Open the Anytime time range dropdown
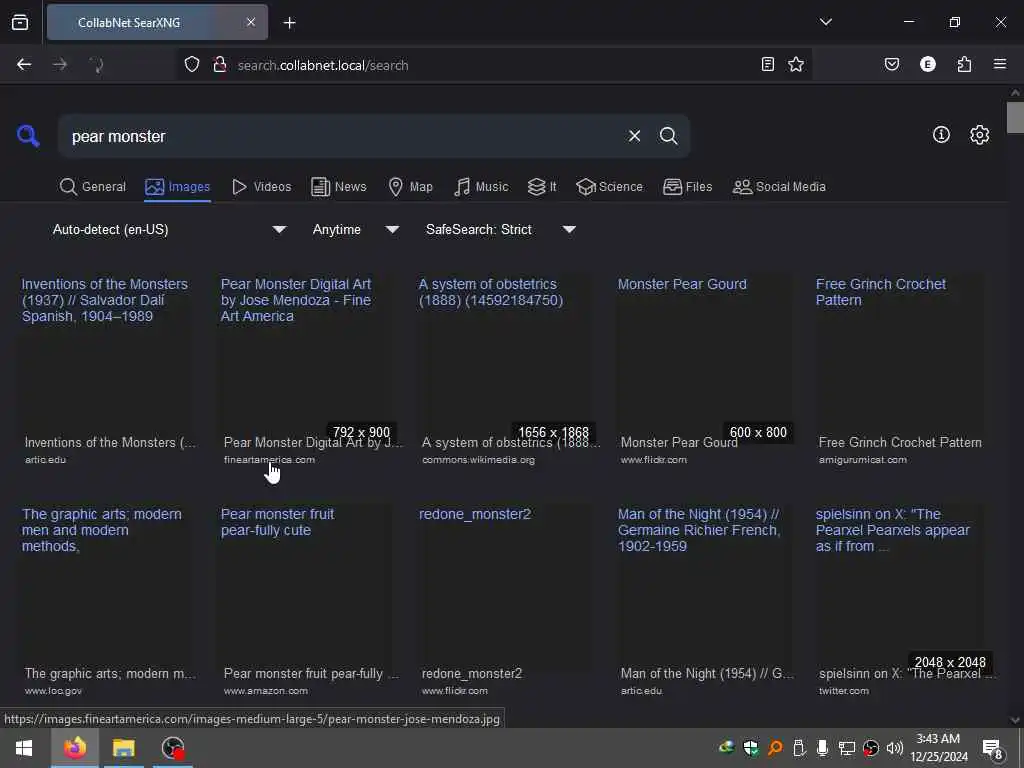The height and width of the screenshot is (768, 1024). click(355, 229)
